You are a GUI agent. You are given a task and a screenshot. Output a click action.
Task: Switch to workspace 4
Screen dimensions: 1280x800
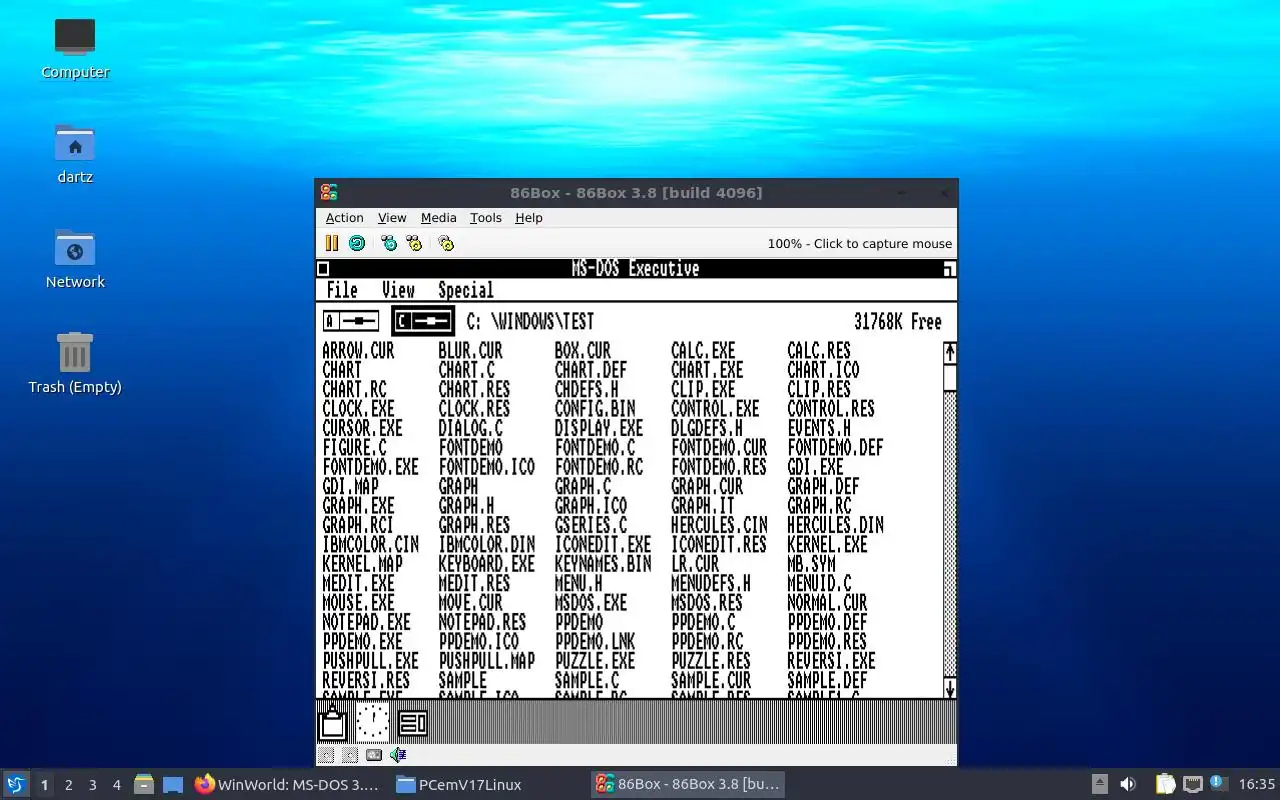coord(116,785)
